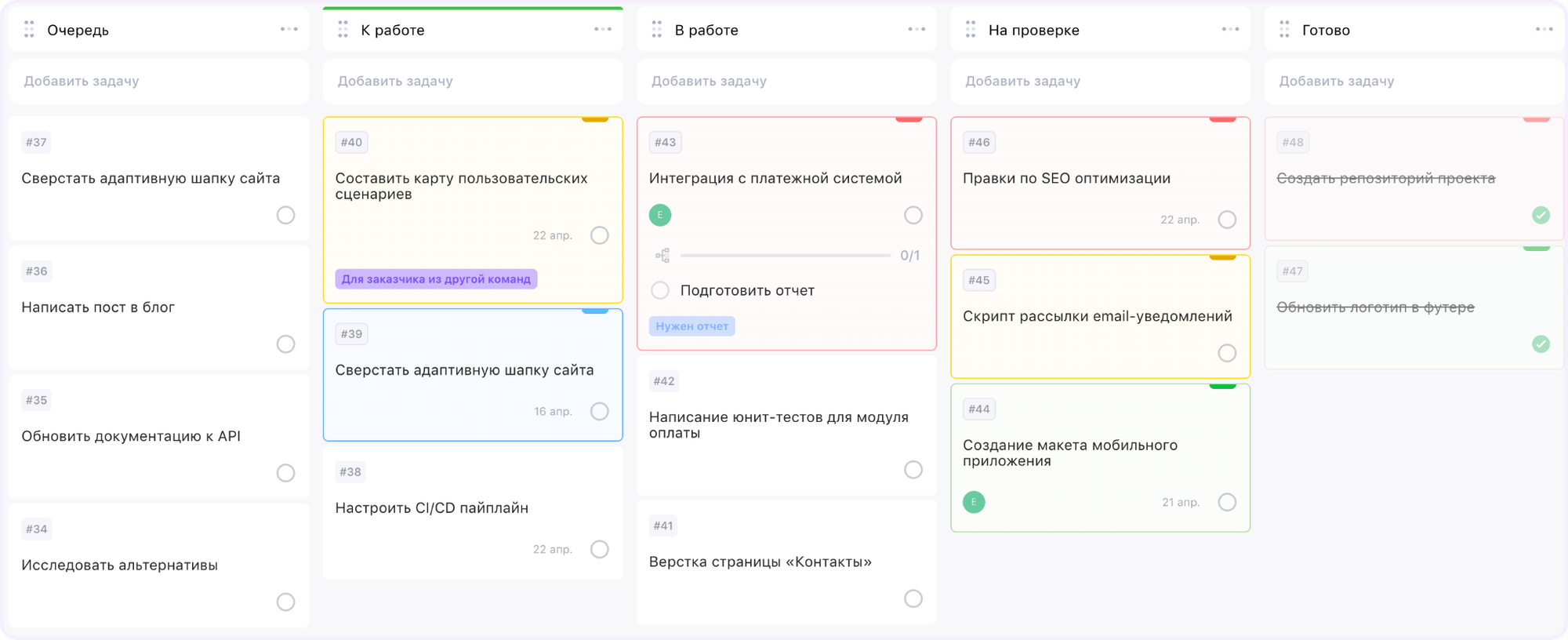Open three-dot menu of Очередь column
Screen dimensions: 1568x640
point(289,30)
